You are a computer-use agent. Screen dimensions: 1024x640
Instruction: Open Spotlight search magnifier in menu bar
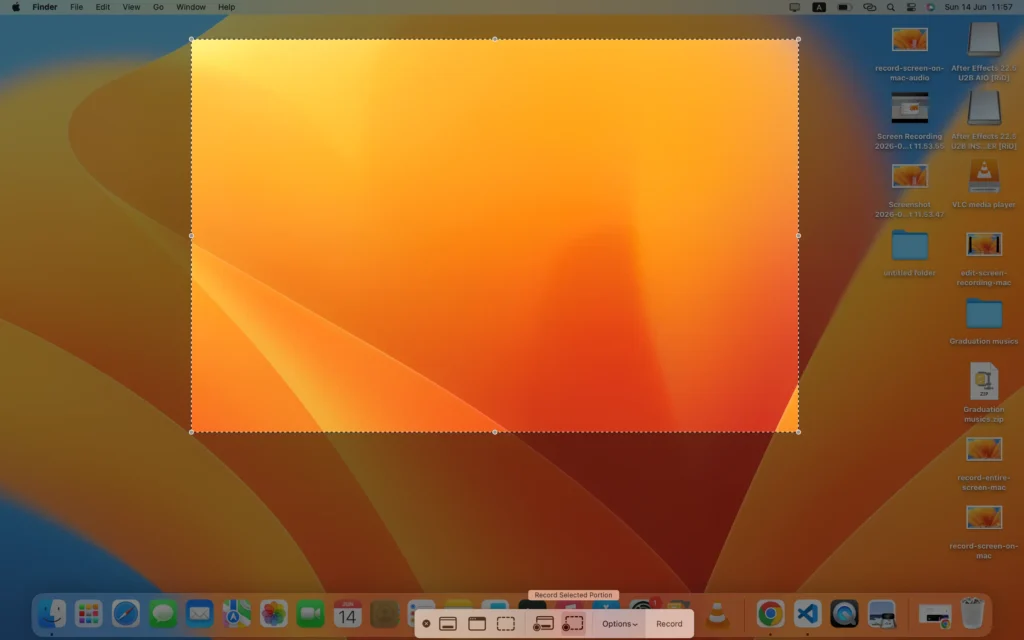pyautogui.click(x=891, y=7)
